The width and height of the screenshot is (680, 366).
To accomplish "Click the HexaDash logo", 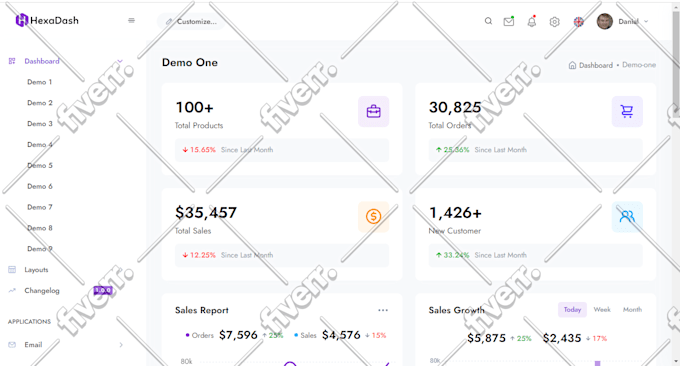I will point(47,20).
